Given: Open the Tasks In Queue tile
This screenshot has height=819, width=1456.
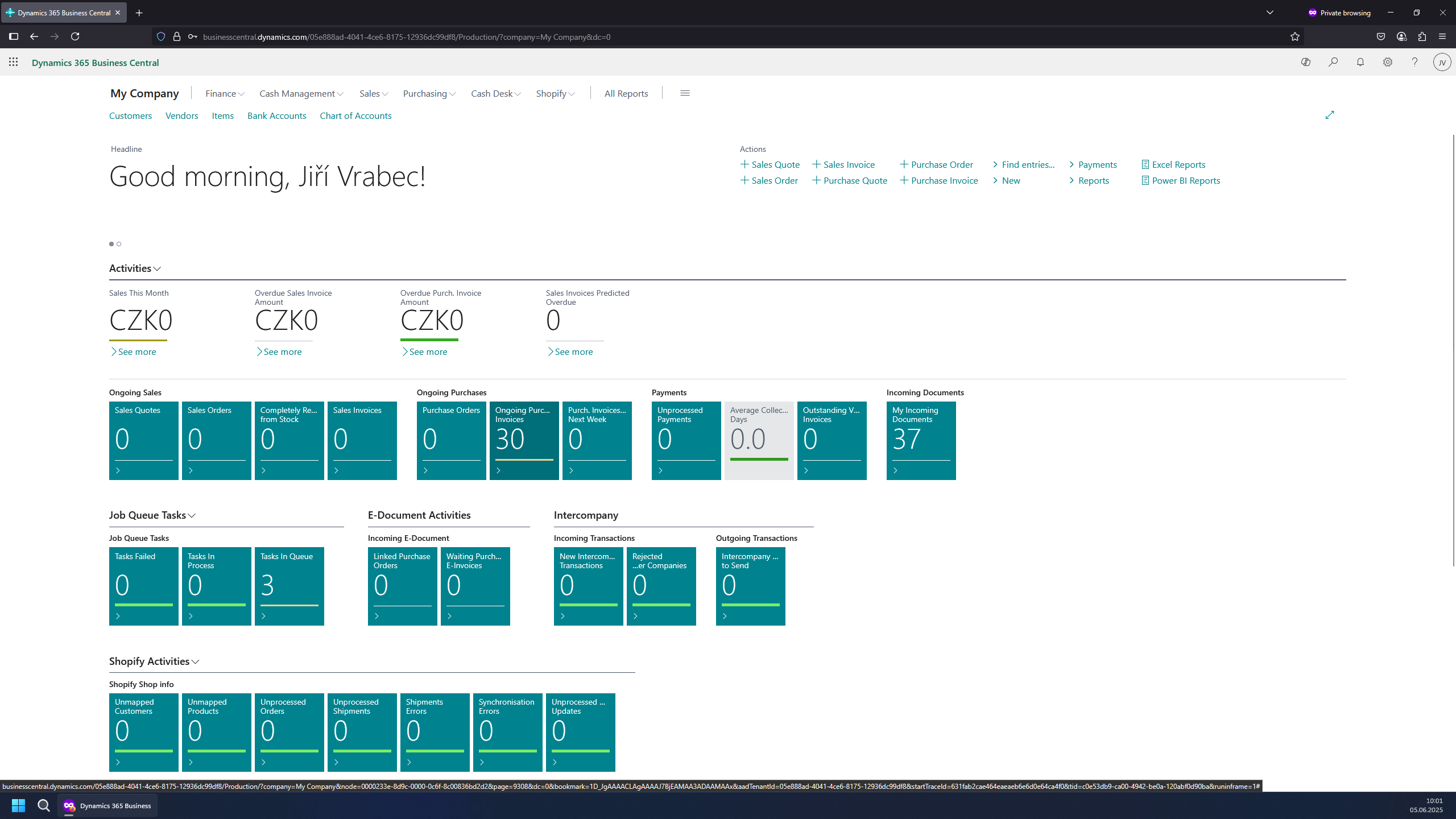Looking at the screenshot, I should pyautogui.click(x=289, y=586).
